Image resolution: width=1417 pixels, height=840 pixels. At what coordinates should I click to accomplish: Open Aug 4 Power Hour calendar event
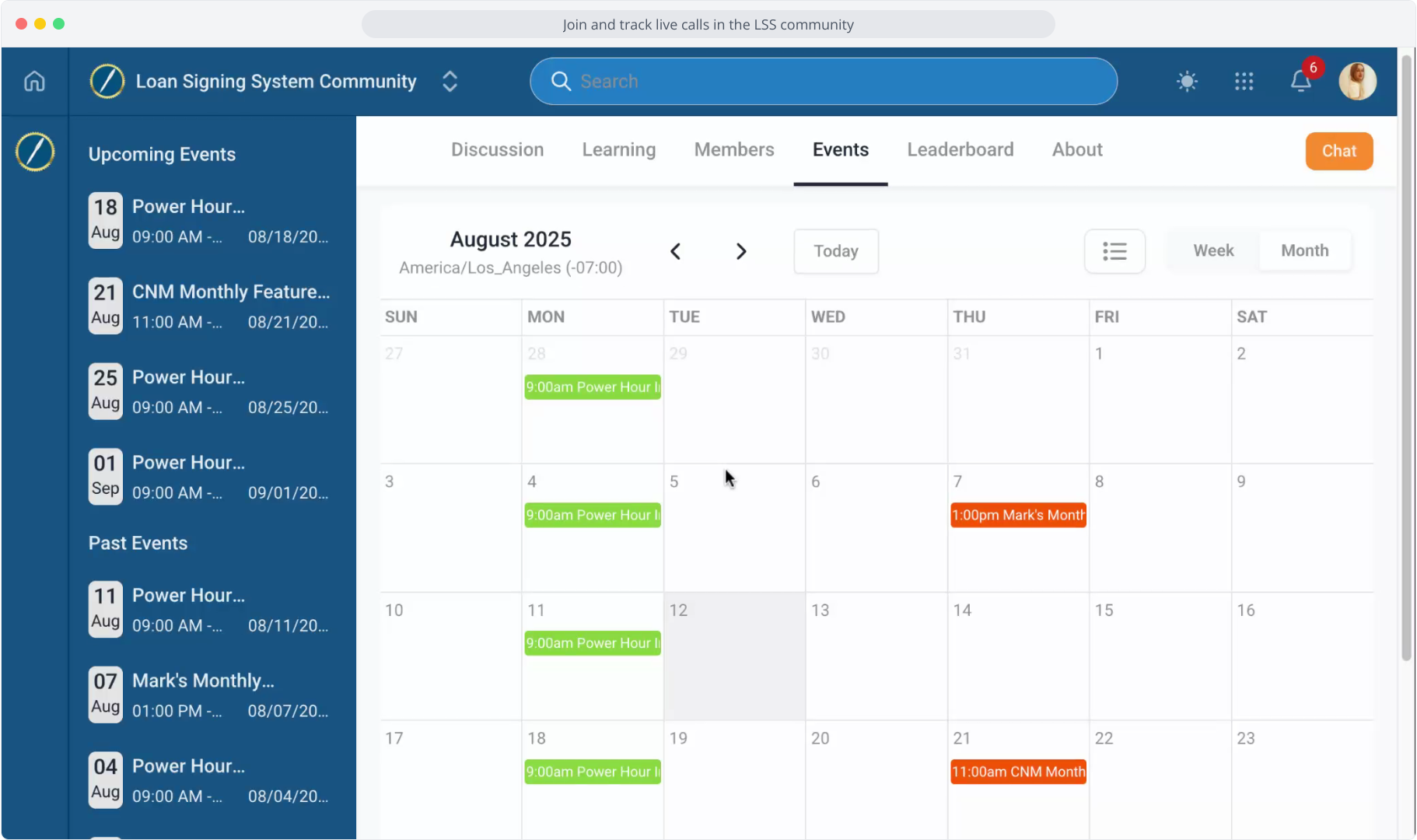click(x=593, y=515)
